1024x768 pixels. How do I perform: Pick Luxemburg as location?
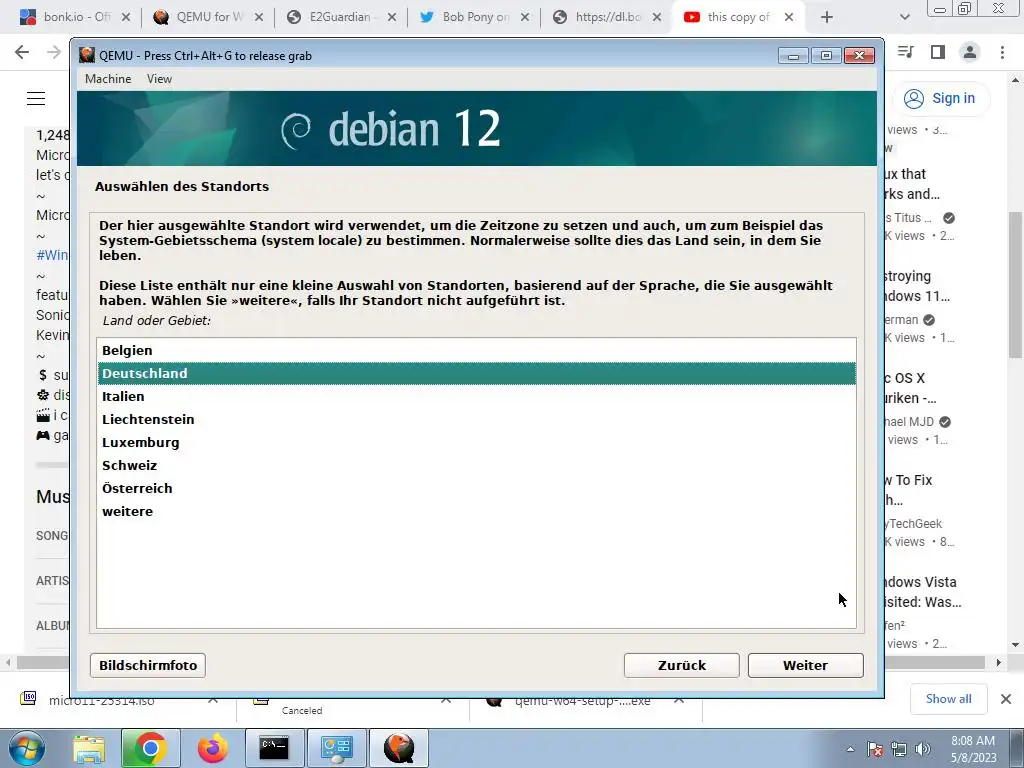[476, 442]
